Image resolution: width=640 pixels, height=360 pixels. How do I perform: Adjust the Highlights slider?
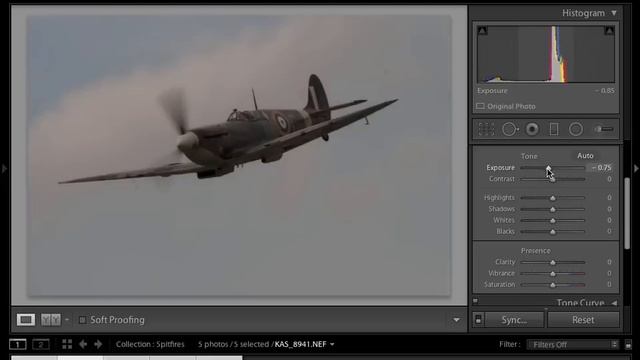tap(553, 198)
